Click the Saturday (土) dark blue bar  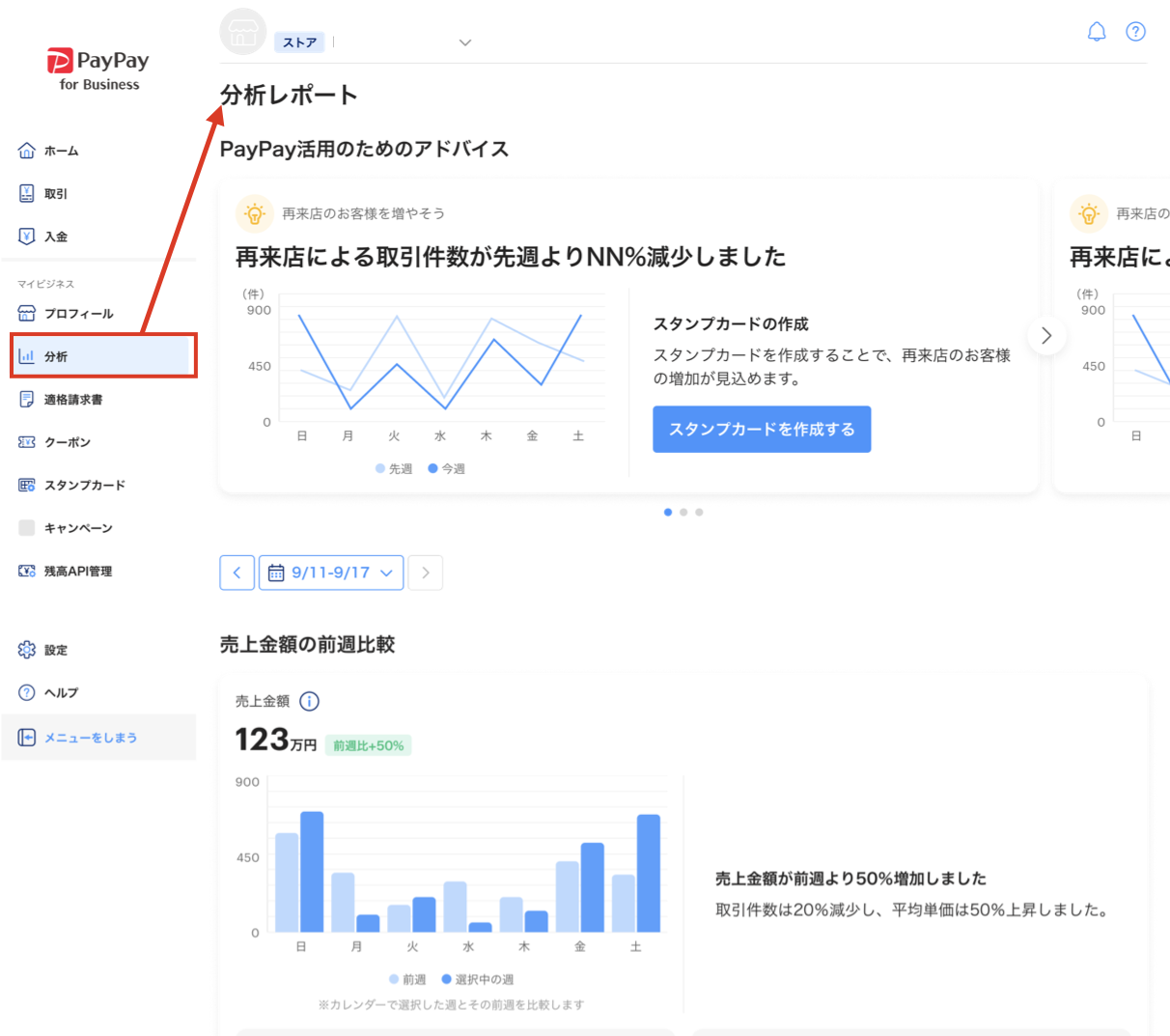[649, 873]
